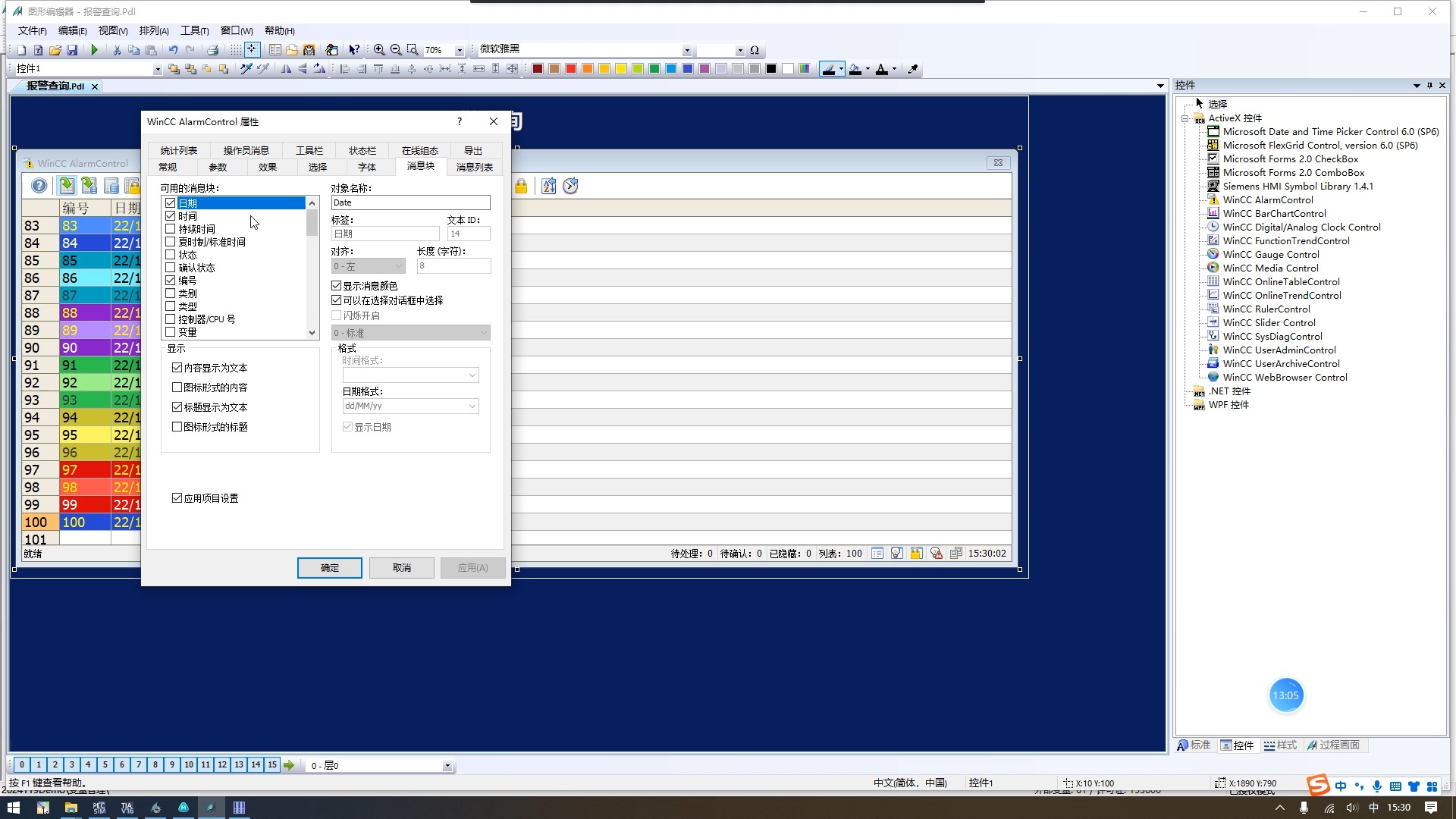Viewport: 1456px width, 819px height.
Task: Pick the red color swatch in palette
Action: click(571, 69)
